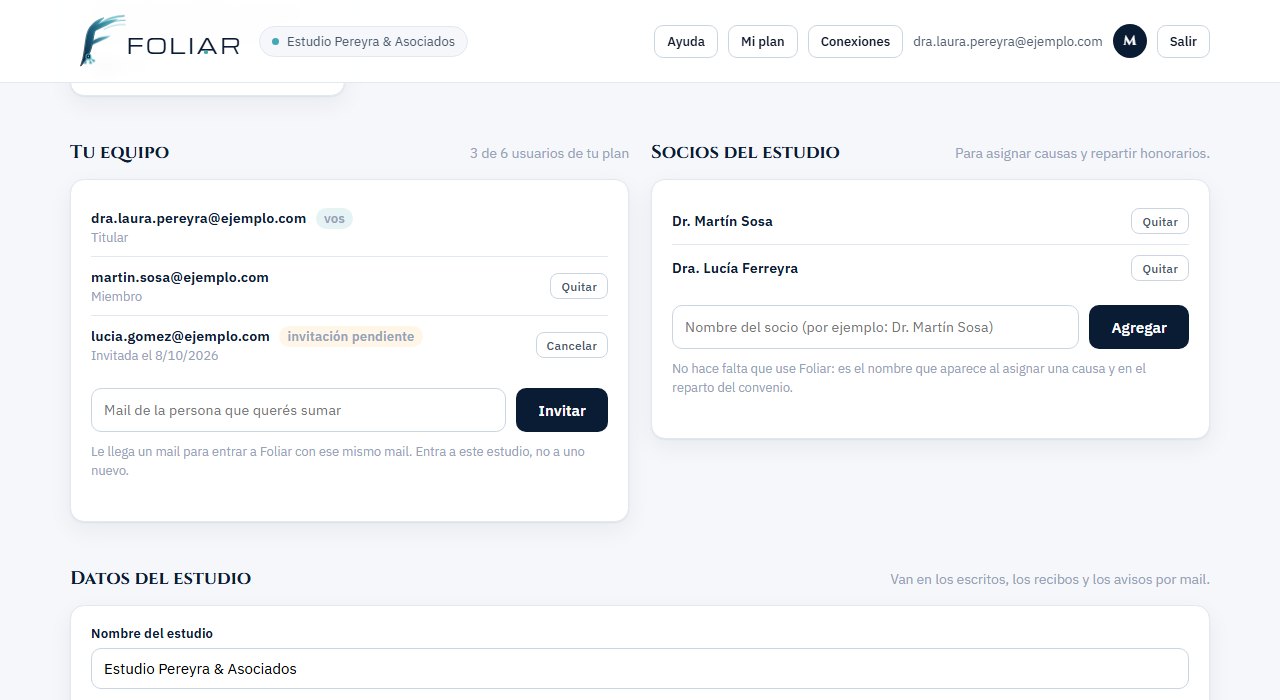Click the 'Miembro' role label

click(x=116, y=296)
